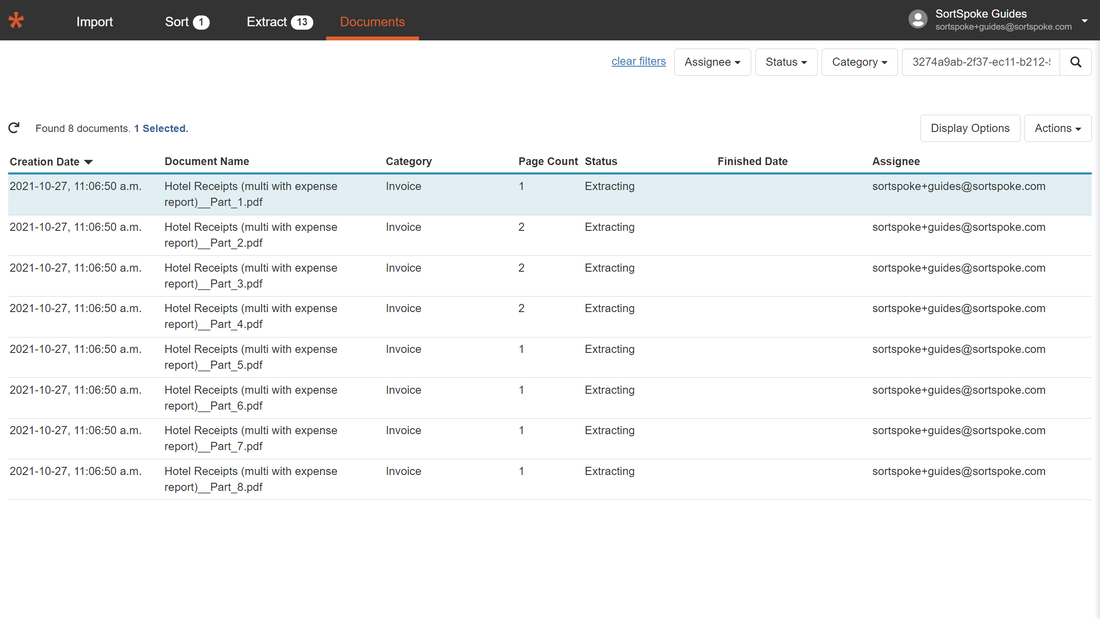
Task: Sort by Finished Date column header
Action: pyautogui.click(x=753, y=161)
